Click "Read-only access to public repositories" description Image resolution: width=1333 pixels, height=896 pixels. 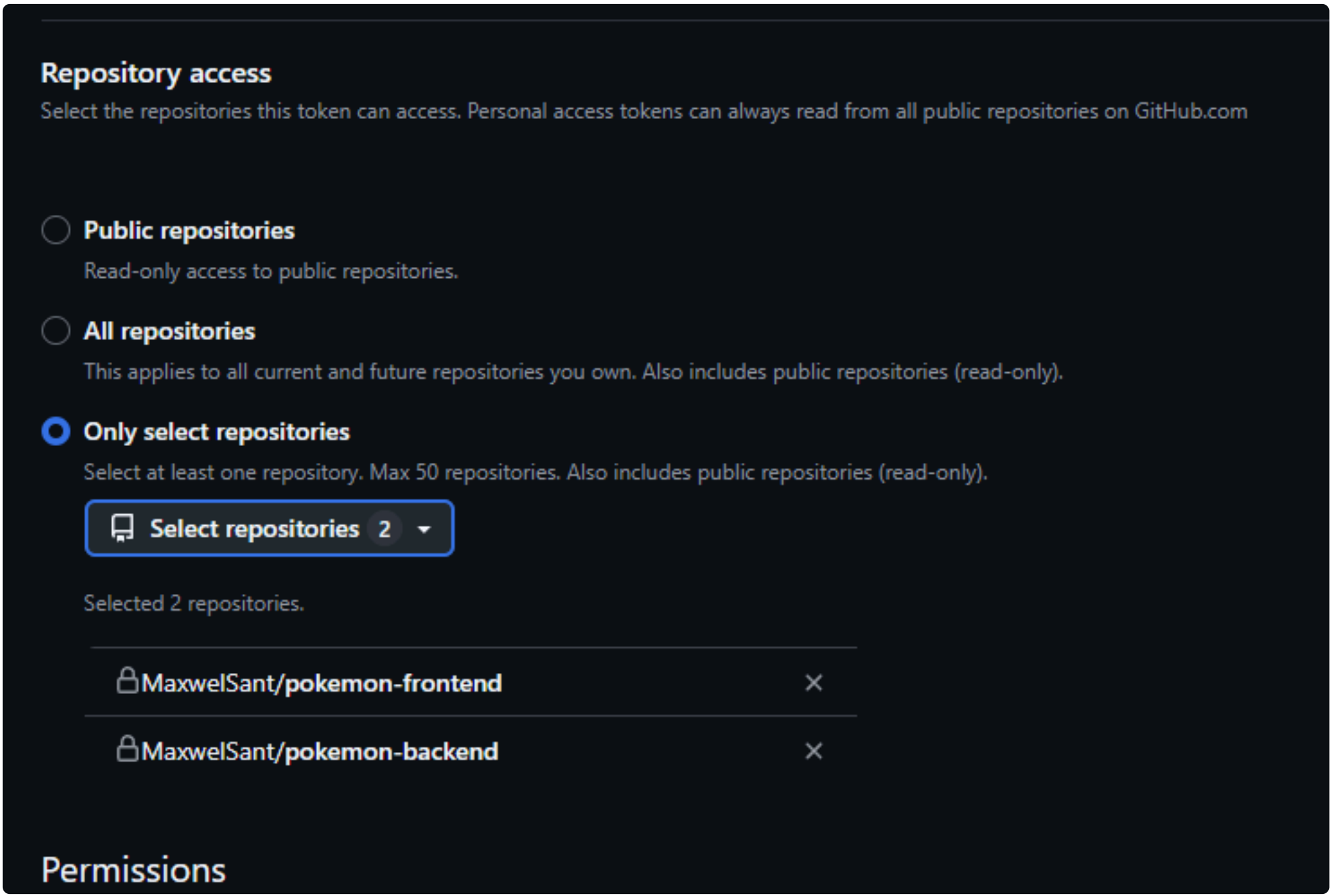pyautogui.click(x=271, y=271)
